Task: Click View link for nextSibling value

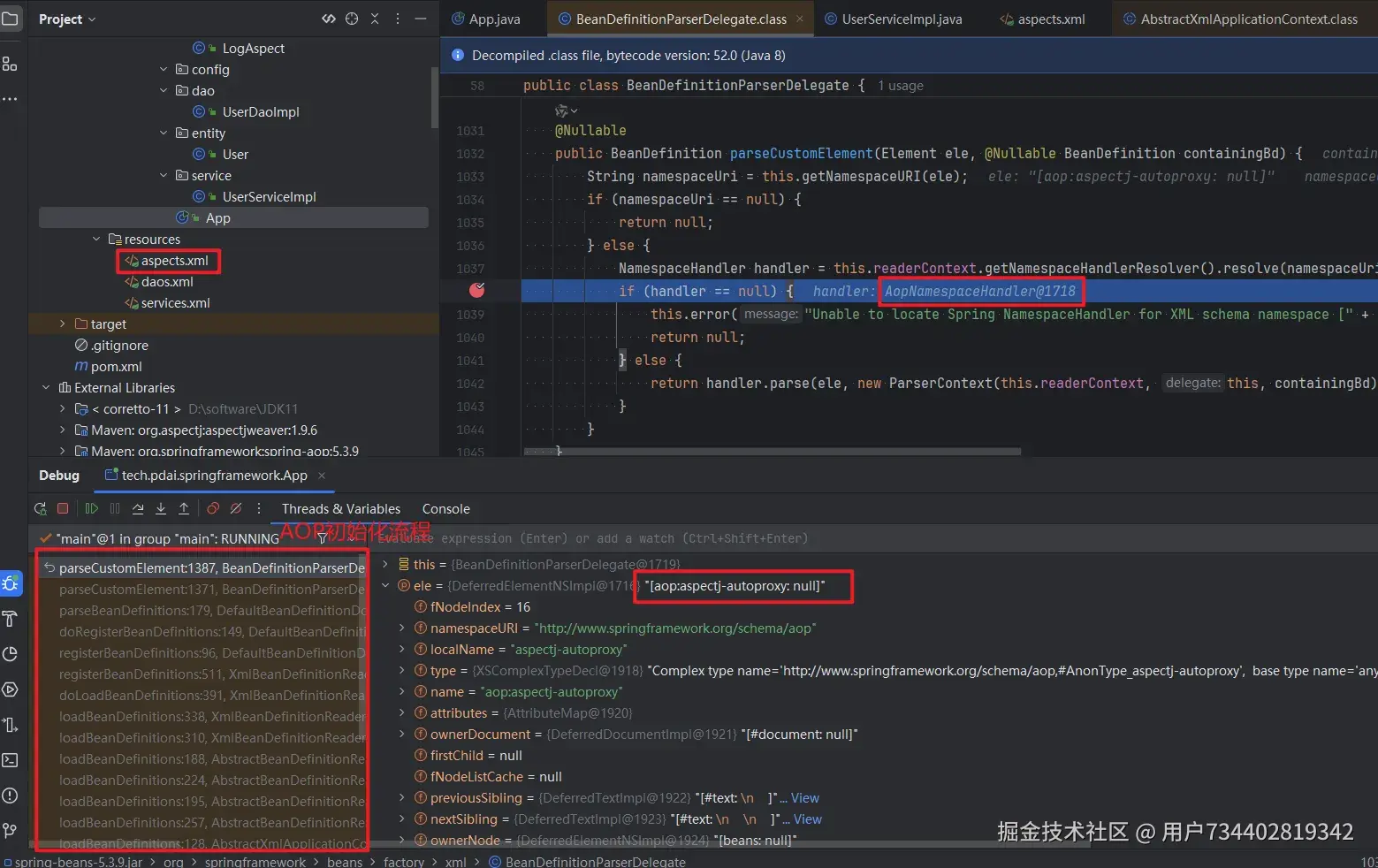Action: coord(807,819)
